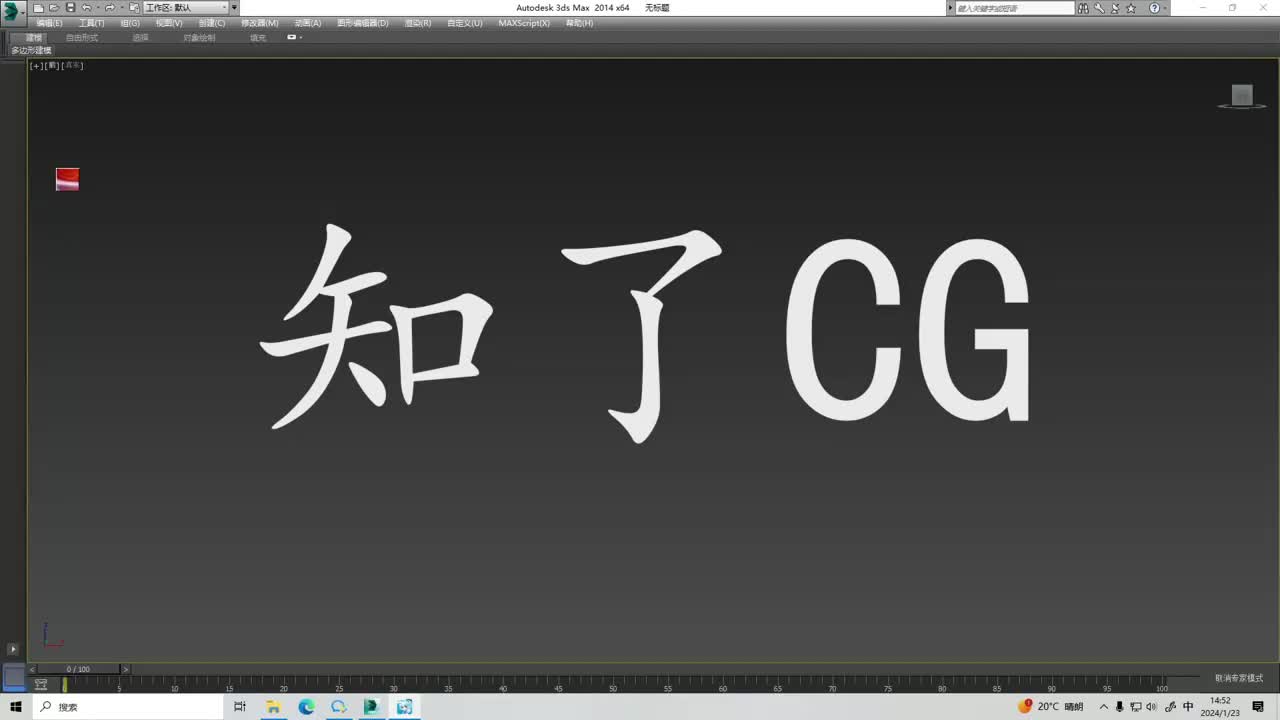Open the wrench Subscription Center icon

(1100, 8)
